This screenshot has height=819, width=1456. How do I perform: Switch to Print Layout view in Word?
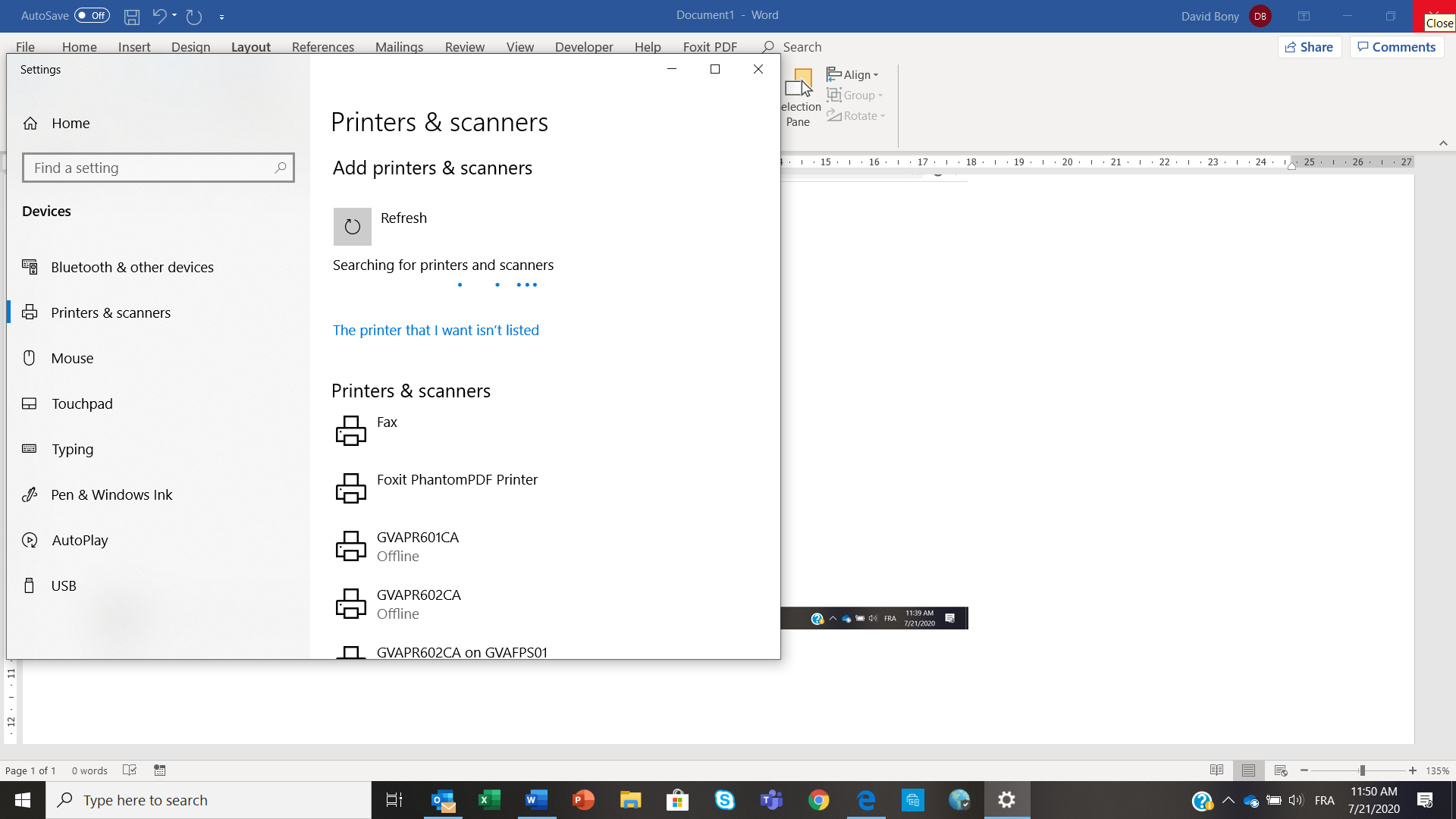tap(1248, 770)
